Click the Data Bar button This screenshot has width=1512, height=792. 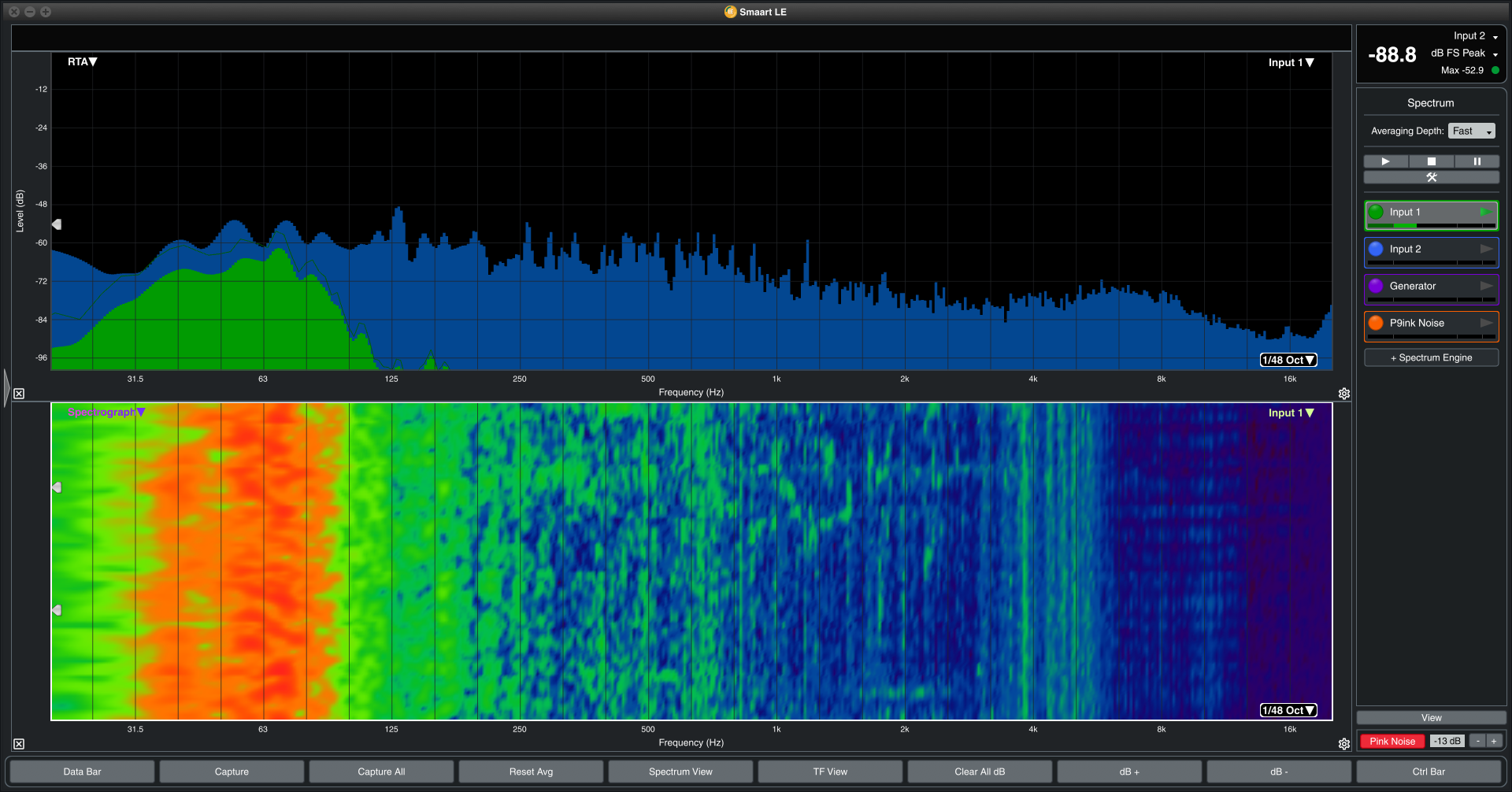point(82,772)
